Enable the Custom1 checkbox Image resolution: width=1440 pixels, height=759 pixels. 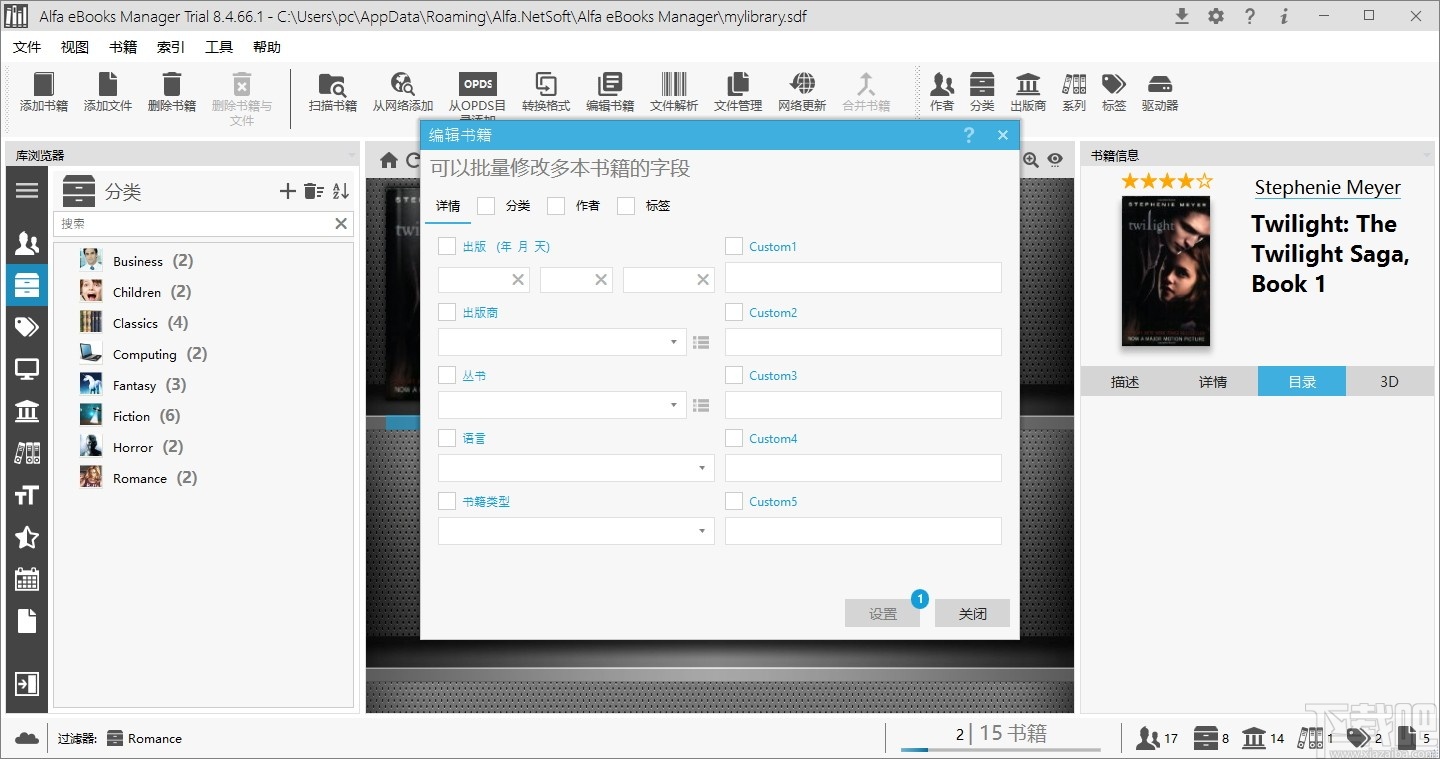pos(732,246)
